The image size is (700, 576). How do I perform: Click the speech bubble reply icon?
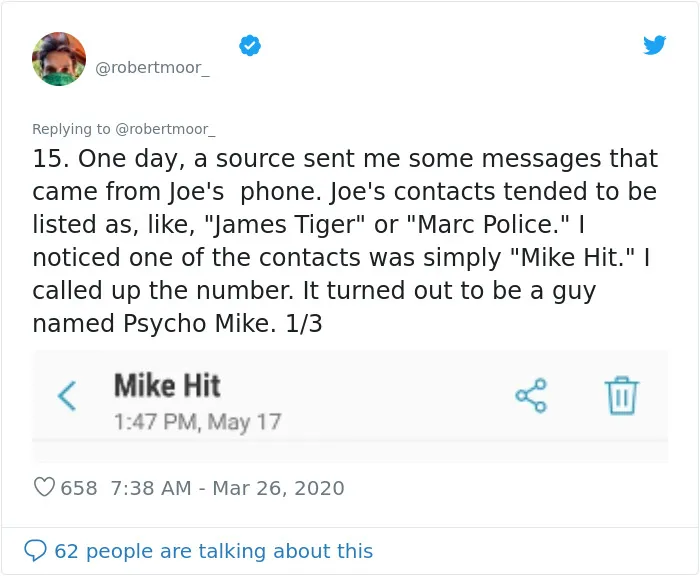pos(35,550)
